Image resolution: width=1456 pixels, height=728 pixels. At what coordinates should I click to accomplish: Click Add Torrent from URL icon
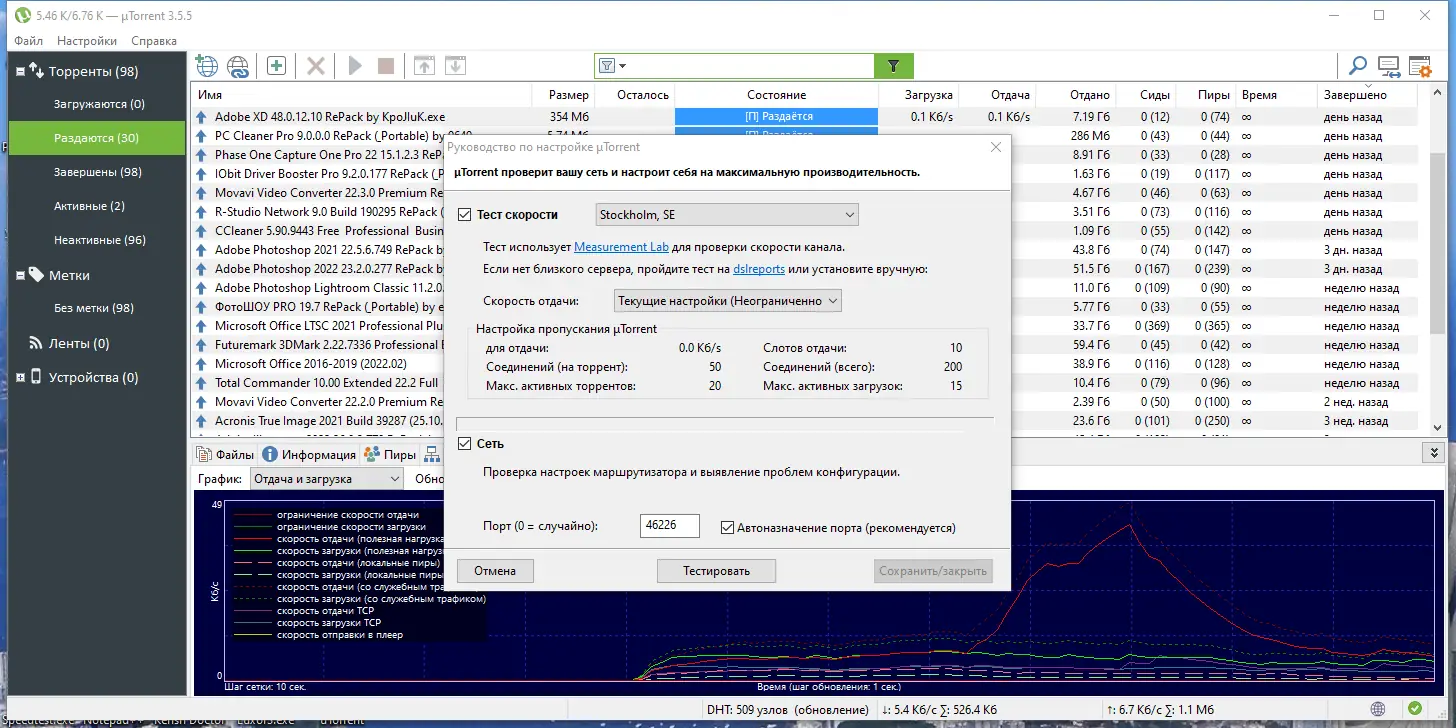point(238,66)
